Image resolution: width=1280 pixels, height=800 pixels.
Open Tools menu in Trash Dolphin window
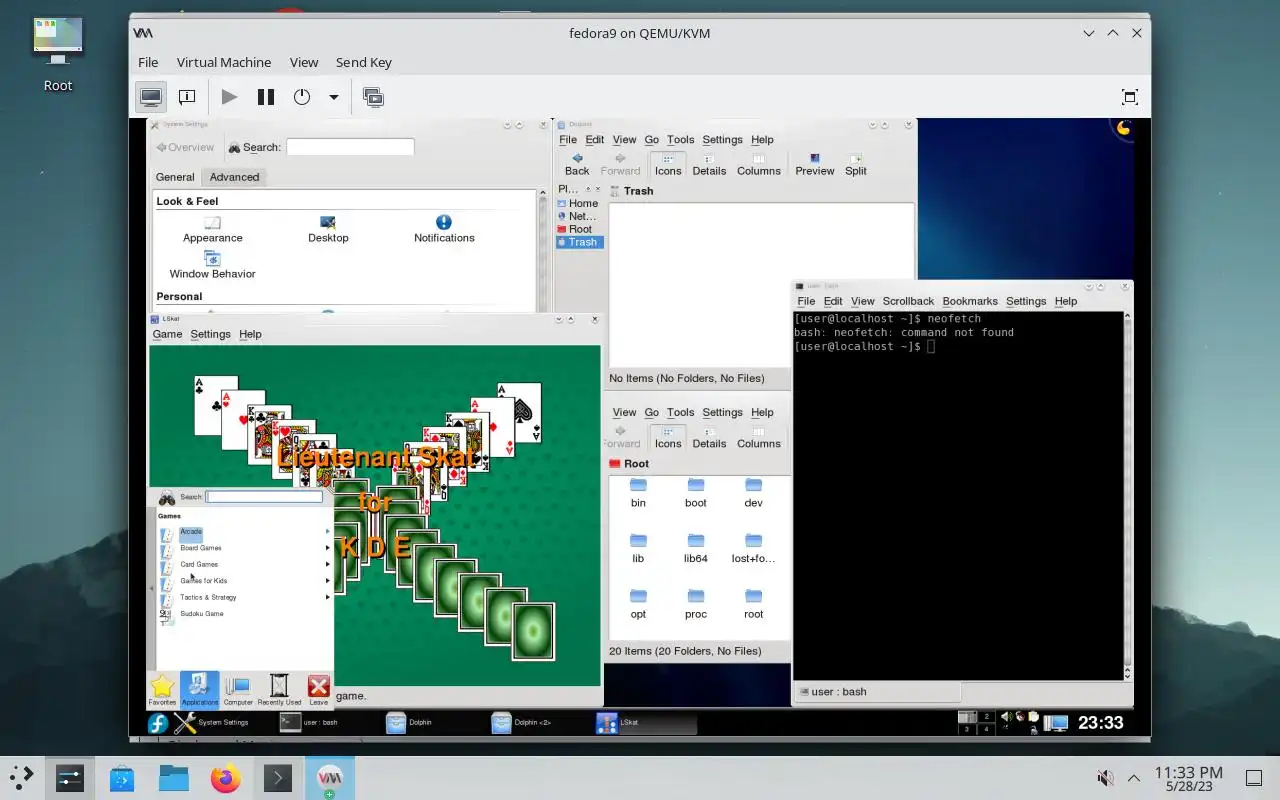(681, 140)
